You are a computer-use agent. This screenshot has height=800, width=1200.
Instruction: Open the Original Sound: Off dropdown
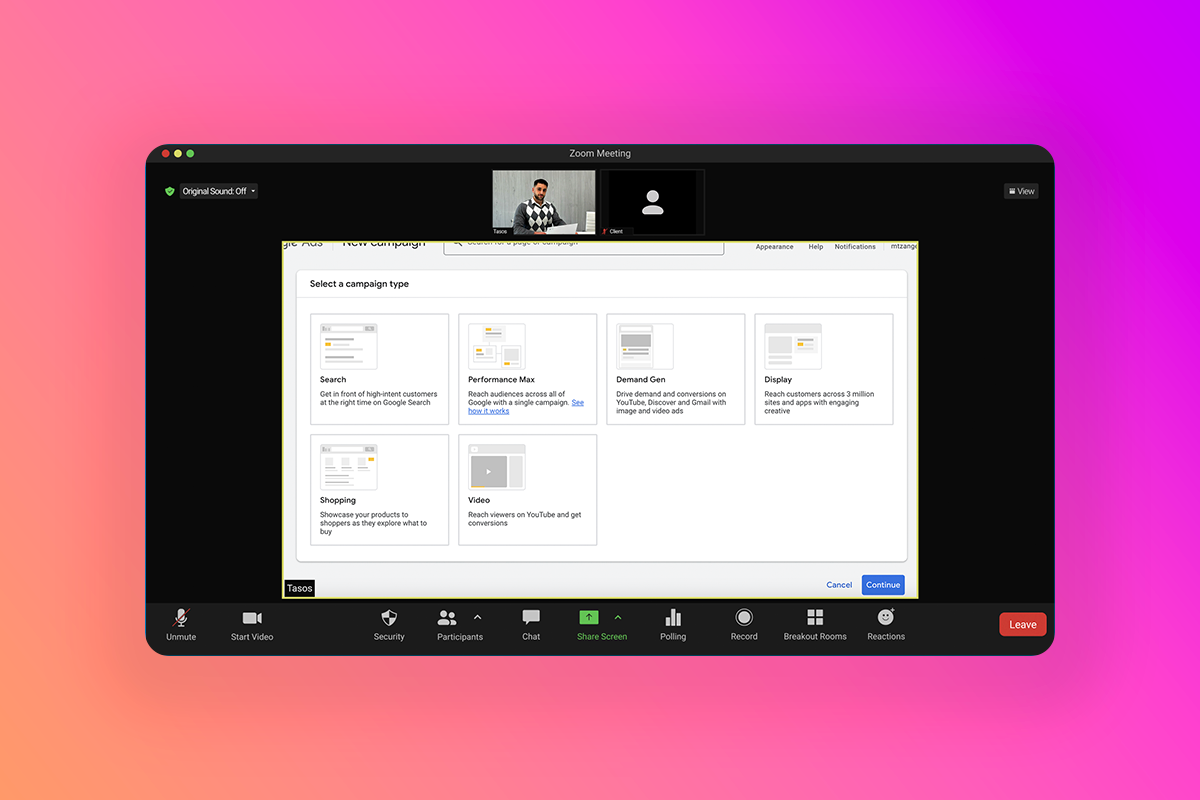(218, 191)
